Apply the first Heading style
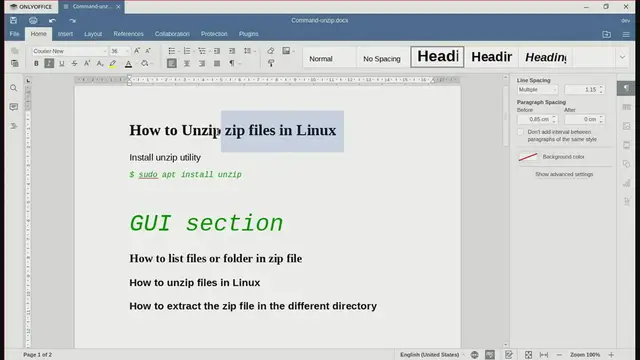The image size is (640, 360). (437, 57)
